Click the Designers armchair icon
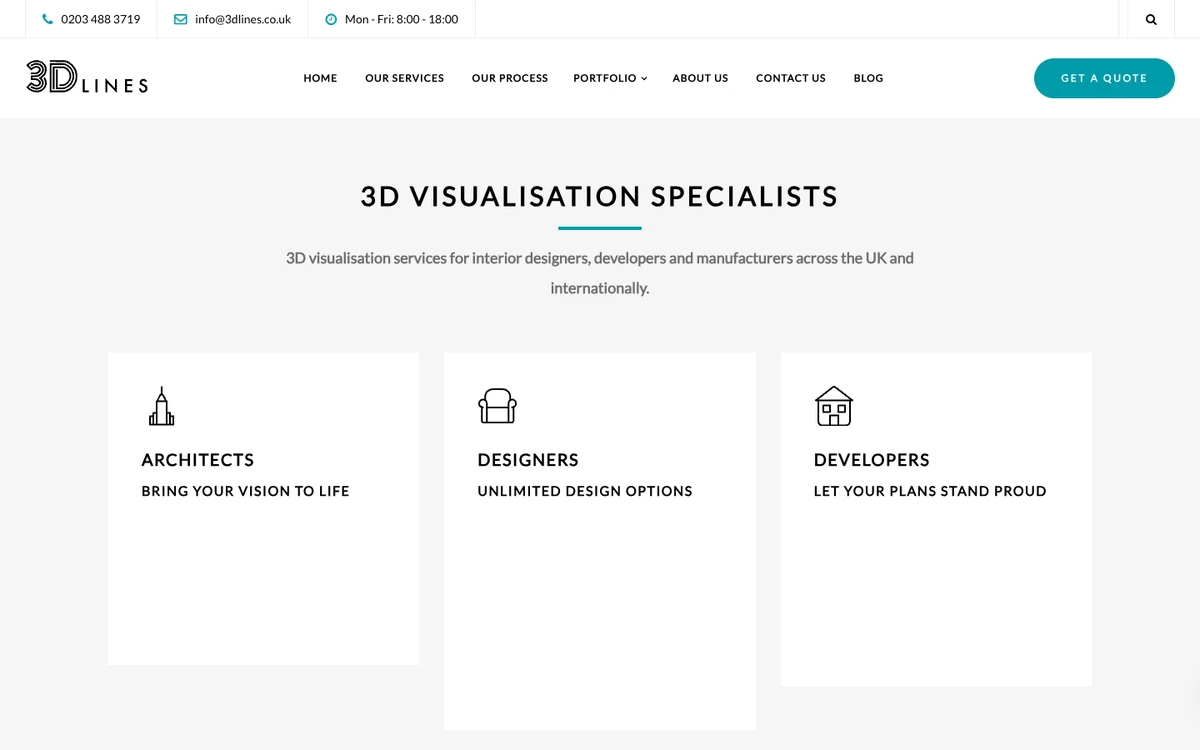This screenshot has width=1200, height=750. 497,406
